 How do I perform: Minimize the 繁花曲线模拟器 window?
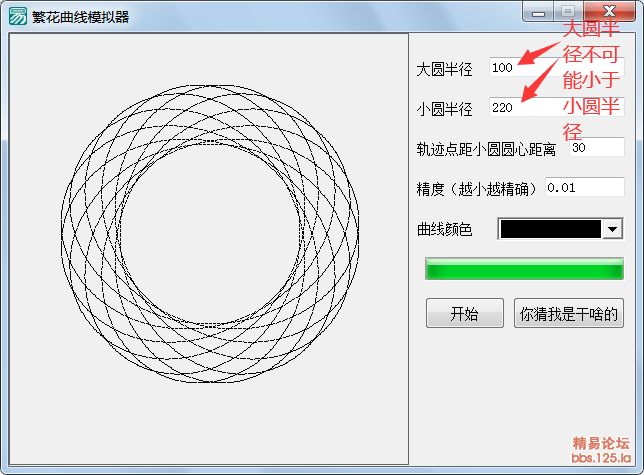538,11
